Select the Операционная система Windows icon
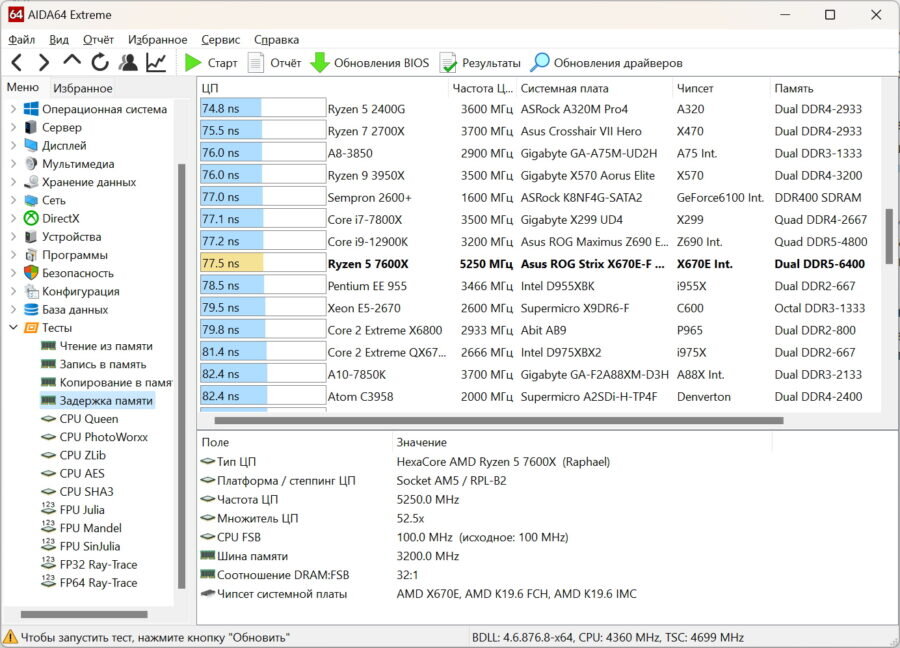900x648 pixels. click(31, 109)
